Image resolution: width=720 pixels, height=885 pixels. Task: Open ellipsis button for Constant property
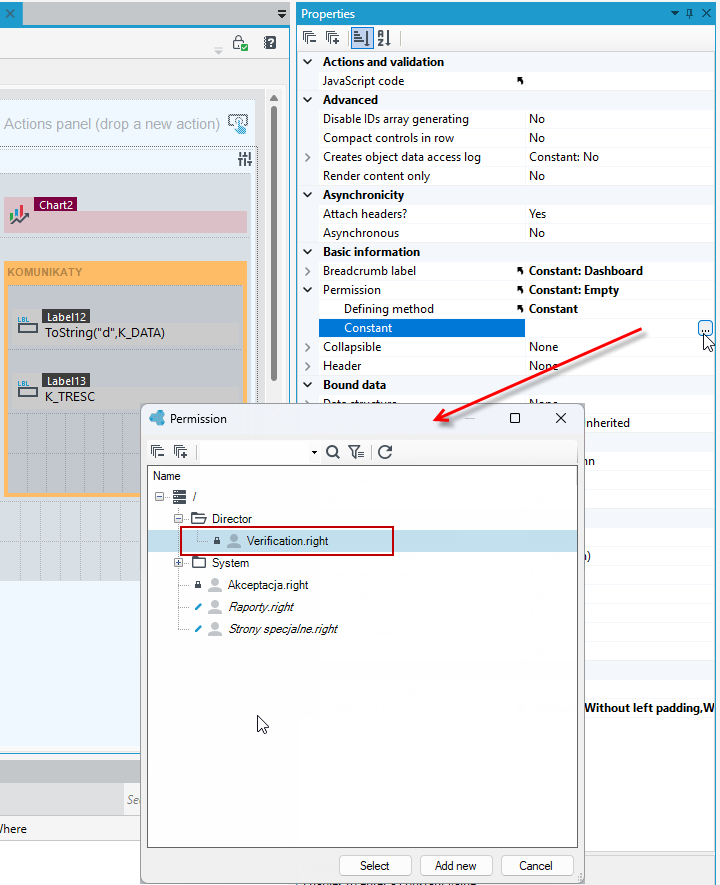pos(705,328)
